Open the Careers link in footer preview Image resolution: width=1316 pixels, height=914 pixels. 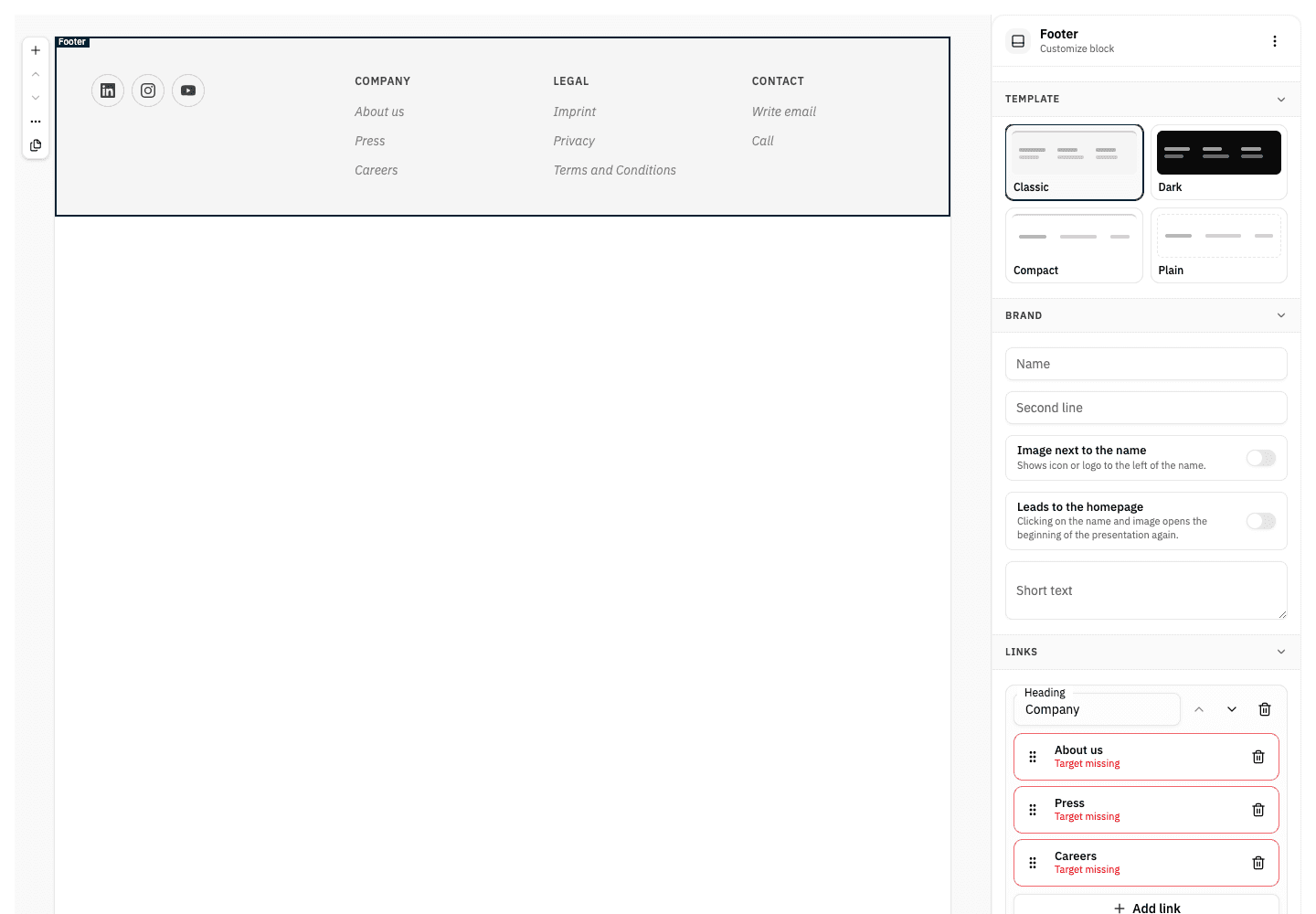click(376, 170)
